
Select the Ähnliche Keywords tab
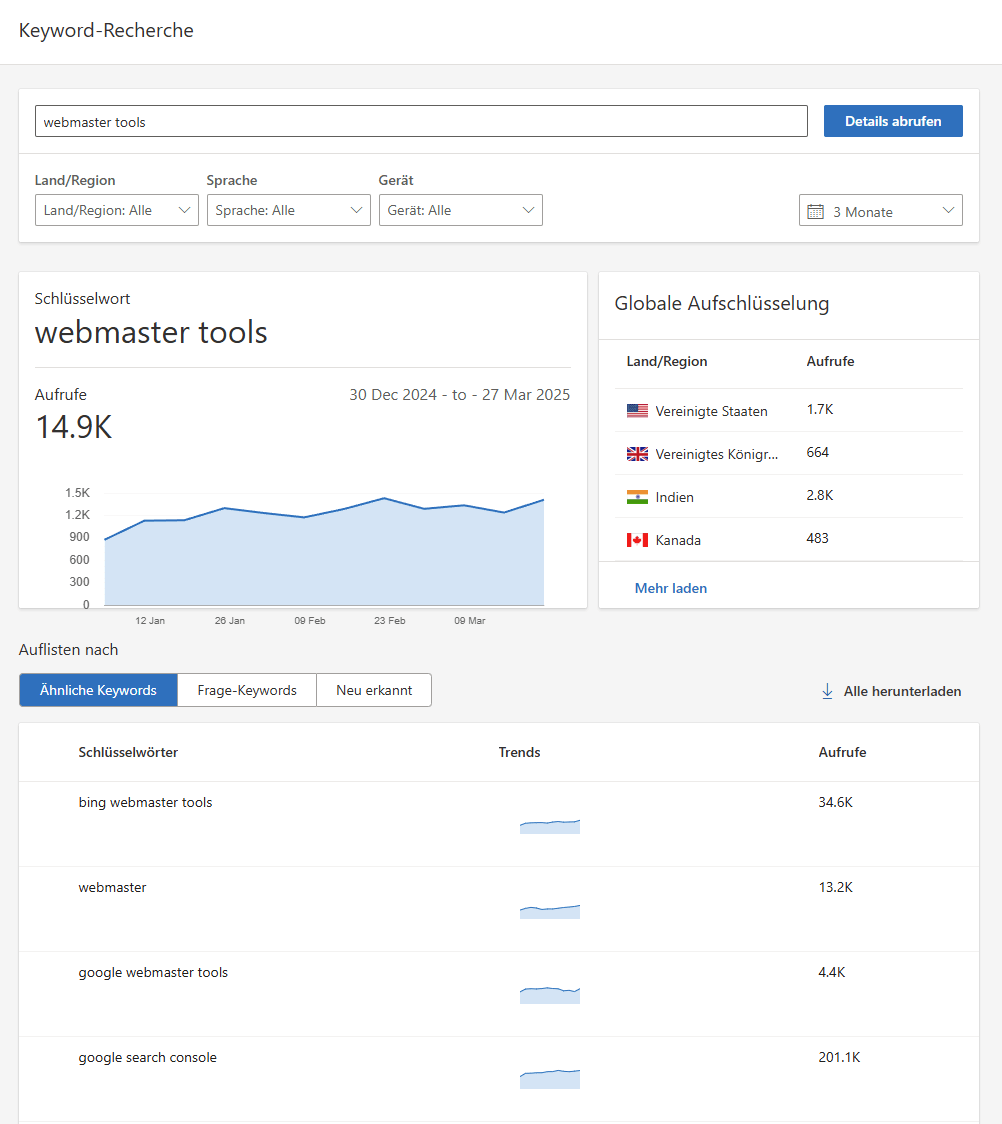[x=98, y=690]
